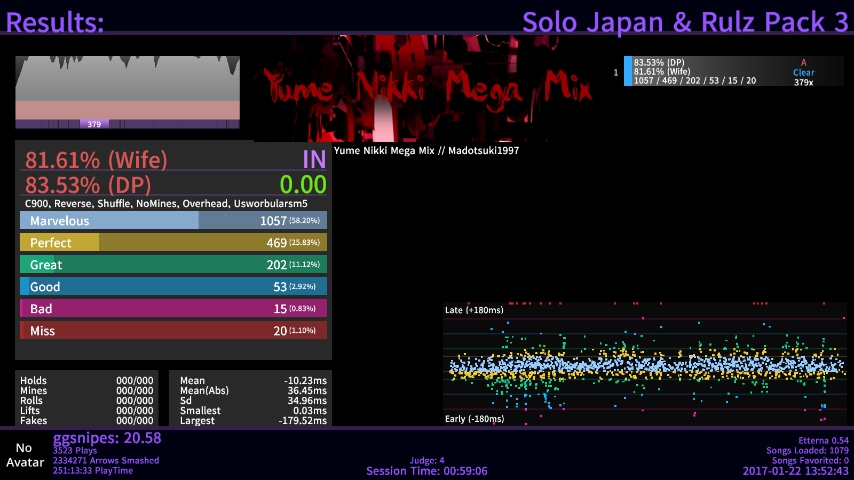Click the Perfect judgment bar
This screenshot has height=480, width=854.
coord(173,243)
